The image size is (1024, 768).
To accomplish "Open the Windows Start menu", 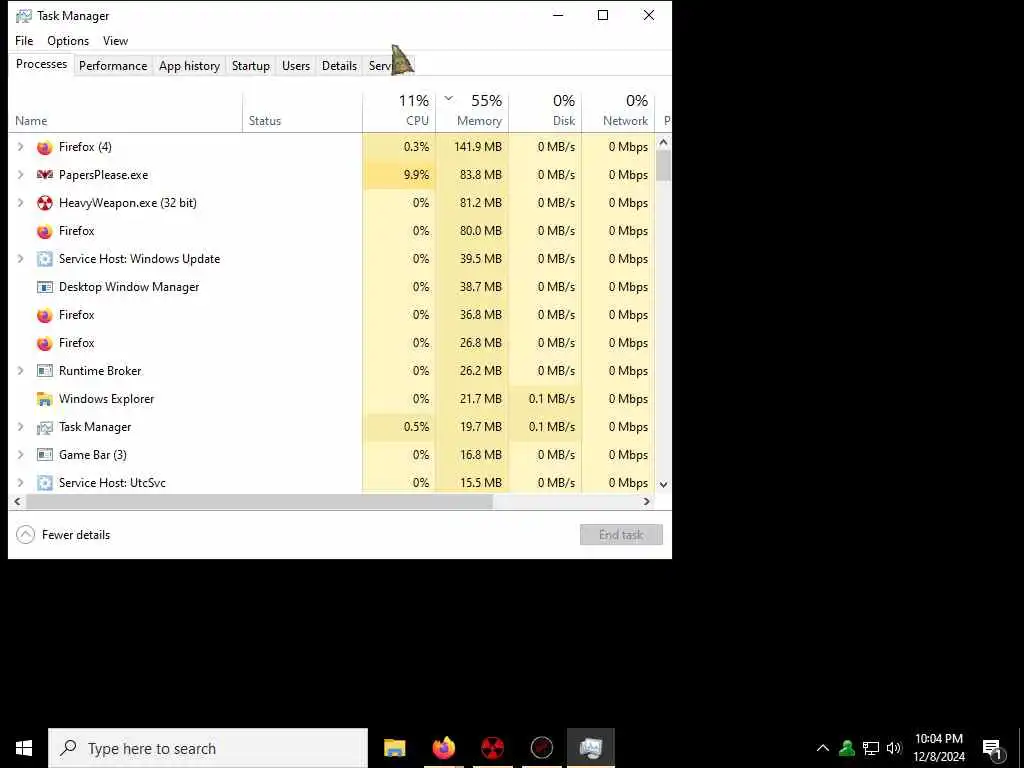I will (24, 748).
